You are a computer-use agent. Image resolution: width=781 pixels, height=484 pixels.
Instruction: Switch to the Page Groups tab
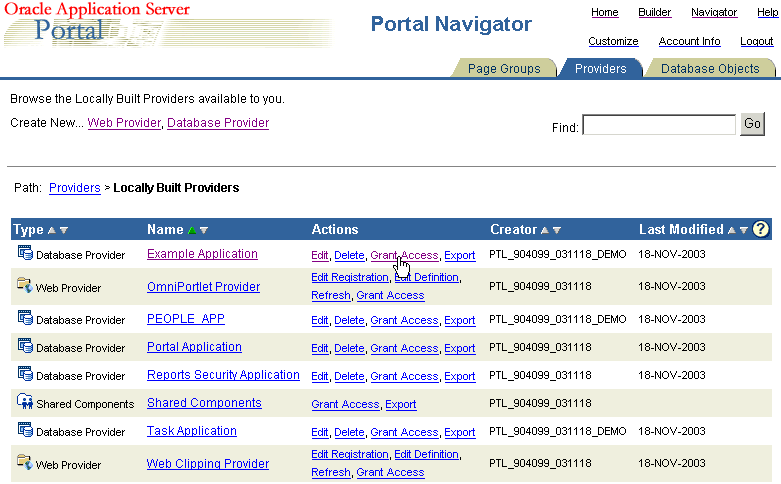504,68
